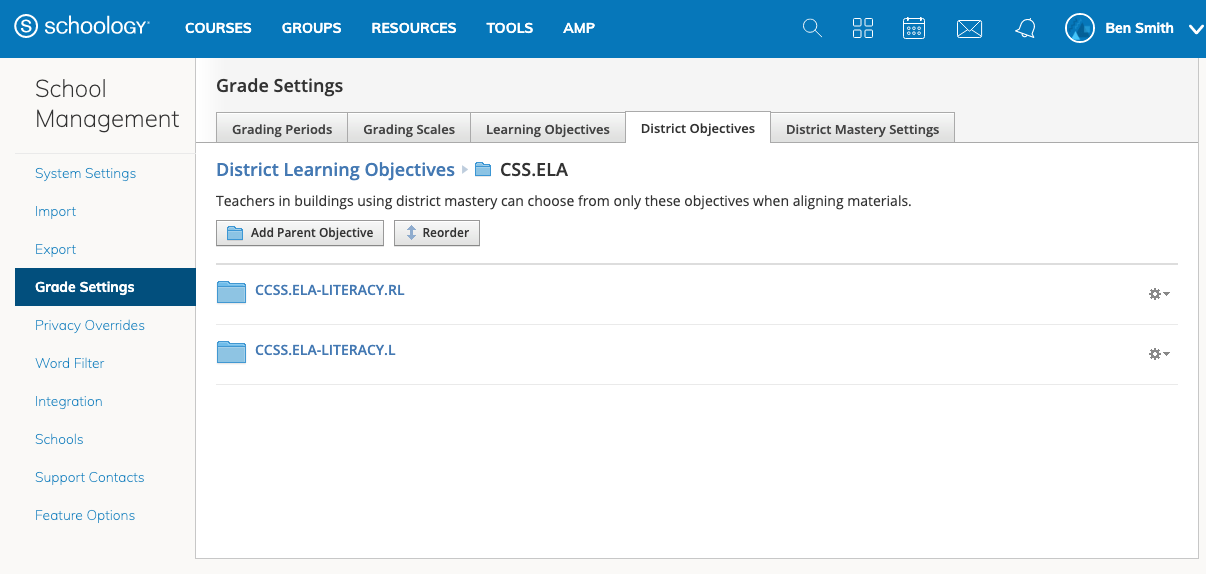1206x574 pixels.
Task: Open the calendar icon in header
Action: point(913,28)
